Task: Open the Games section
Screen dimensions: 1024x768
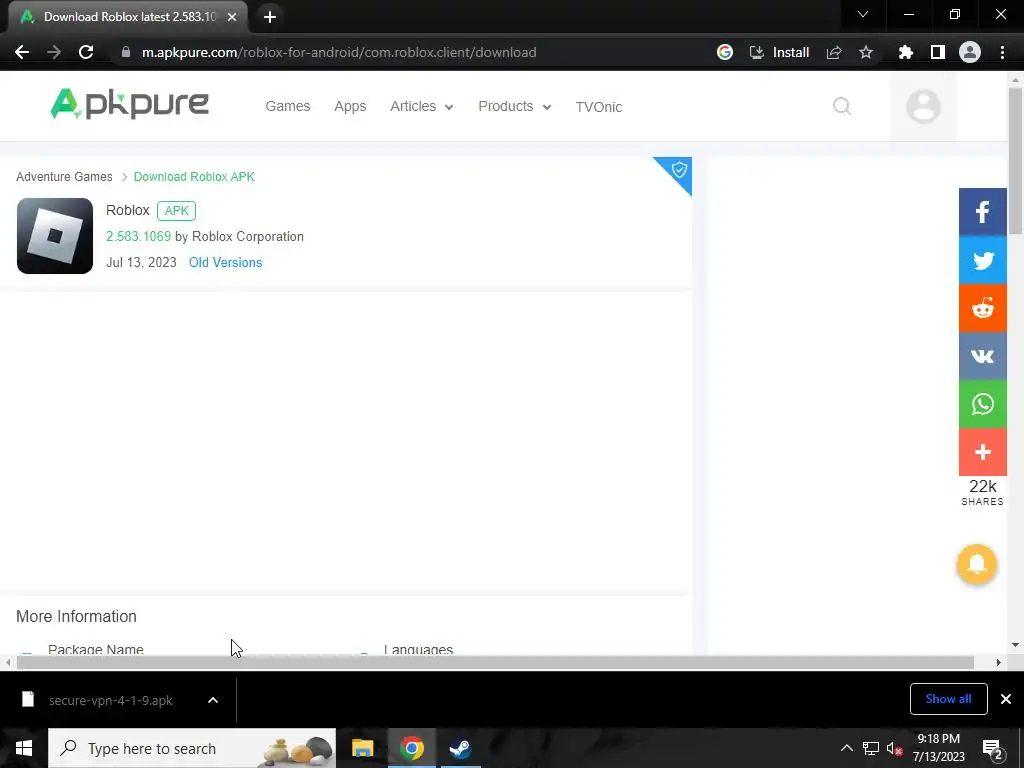Action: click(x=287, y=106)
